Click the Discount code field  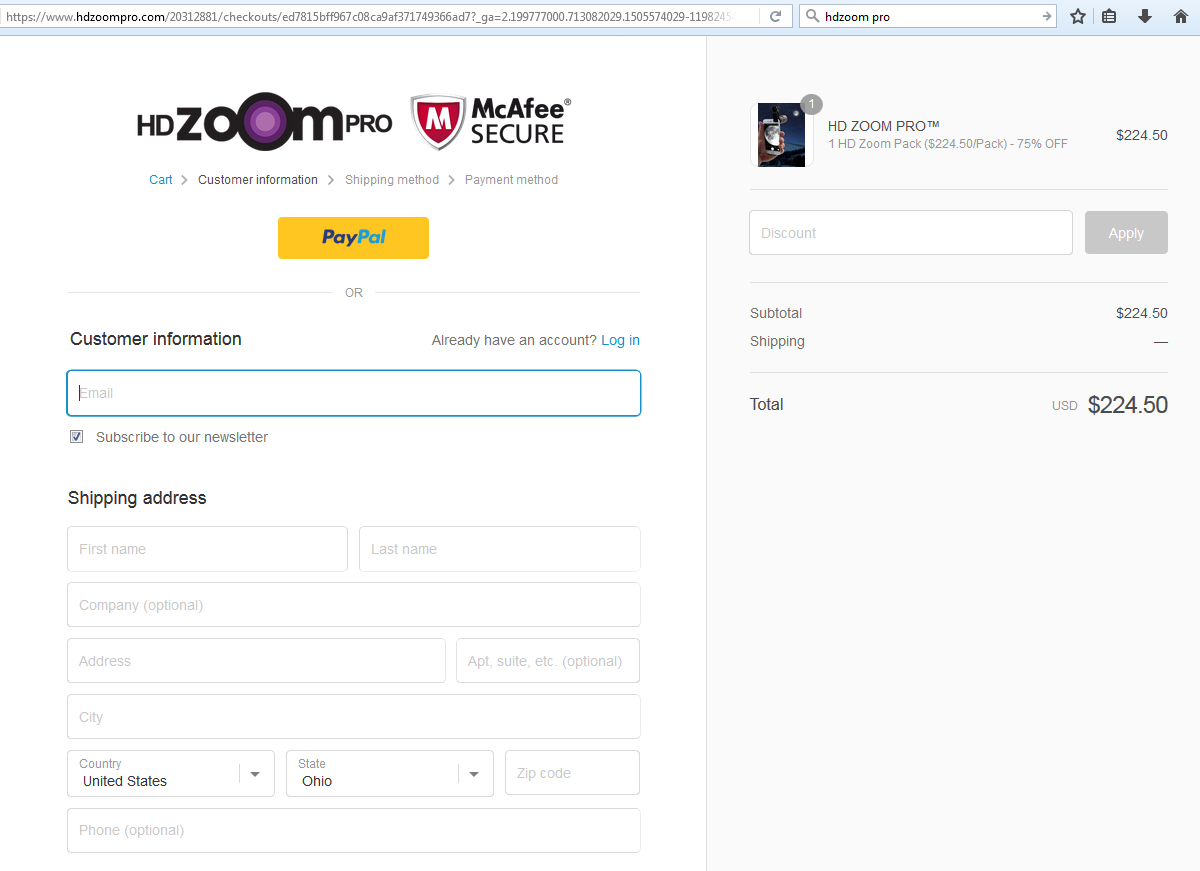pyautogui.click(x=911, y=233)
